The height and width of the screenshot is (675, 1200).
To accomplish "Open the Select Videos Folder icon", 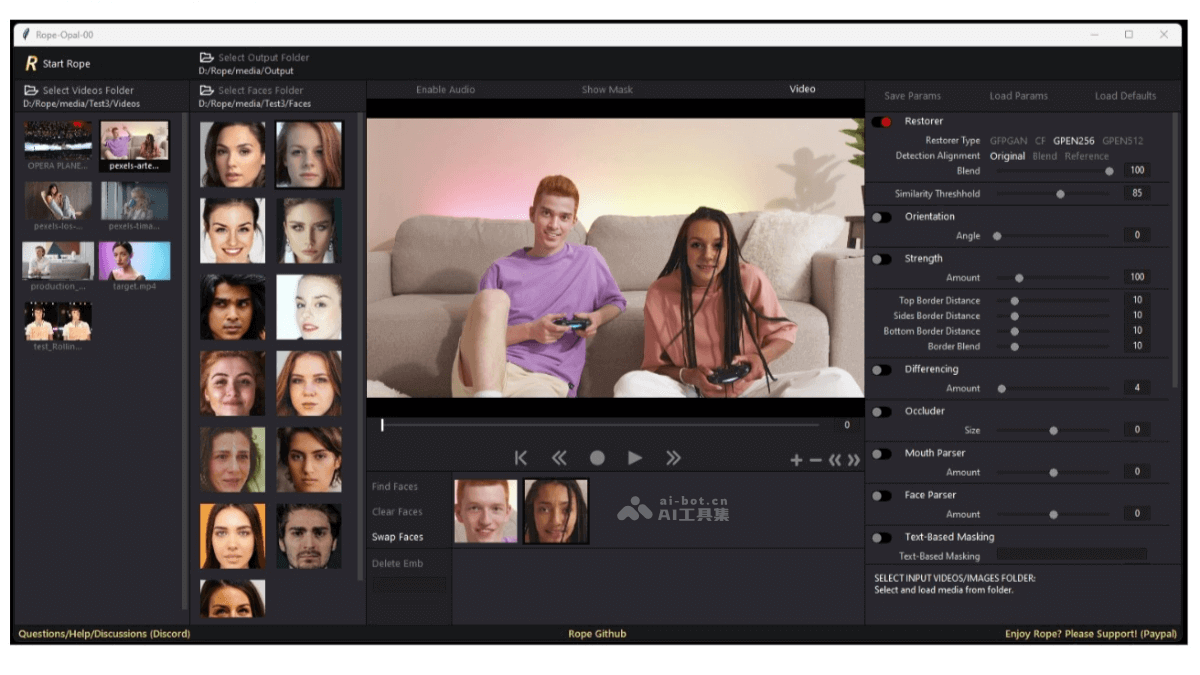I will click(31, 90).
